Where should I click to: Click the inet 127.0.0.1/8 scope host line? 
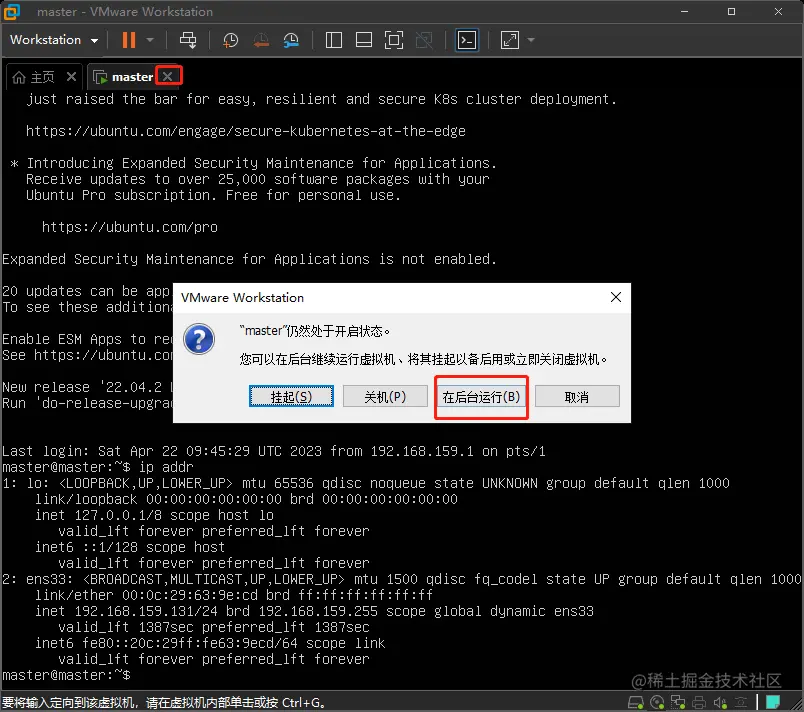(x=154, y=515)
